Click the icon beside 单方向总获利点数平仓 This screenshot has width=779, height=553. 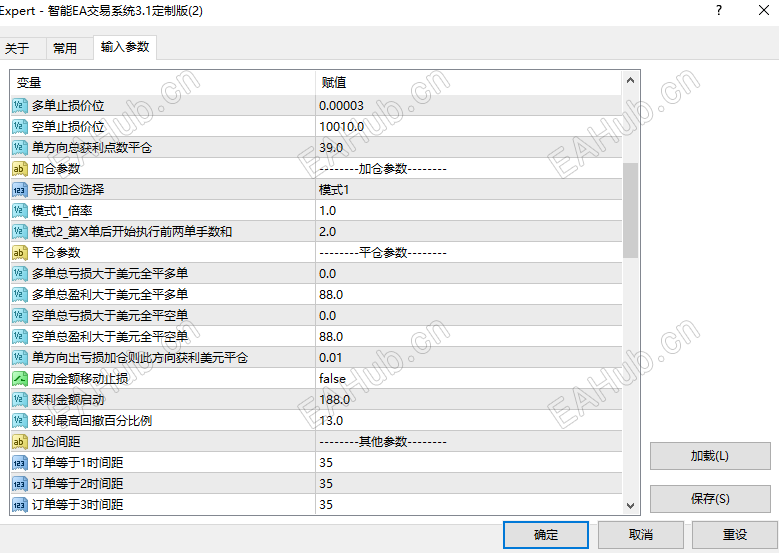pos(19,148)
